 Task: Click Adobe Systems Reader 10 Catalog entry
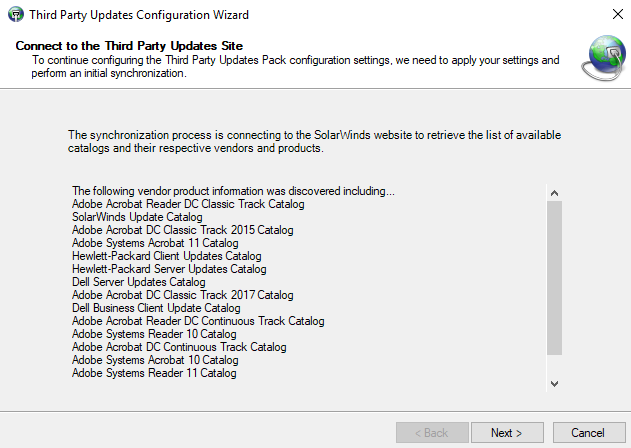(x=154, y=334)
